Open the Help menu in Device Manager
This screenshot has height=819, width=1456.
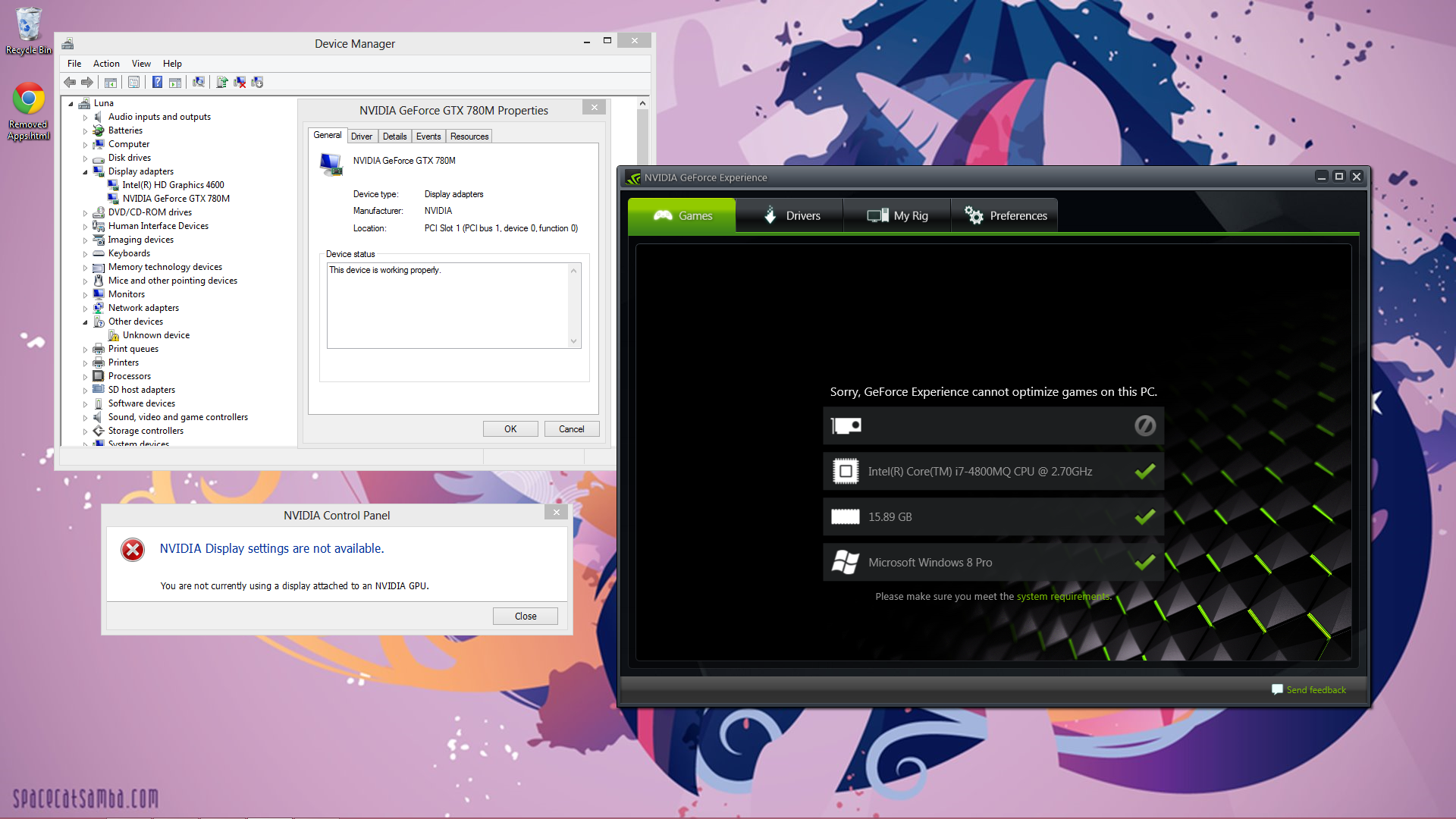(x=172, y=64)
